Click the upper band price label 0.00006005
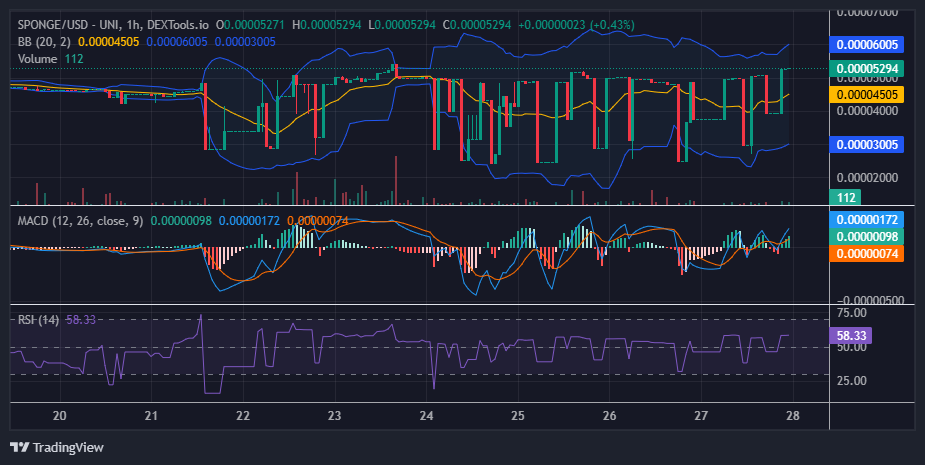The height and width of the screenshot is (465, 925). coord(867,44)
